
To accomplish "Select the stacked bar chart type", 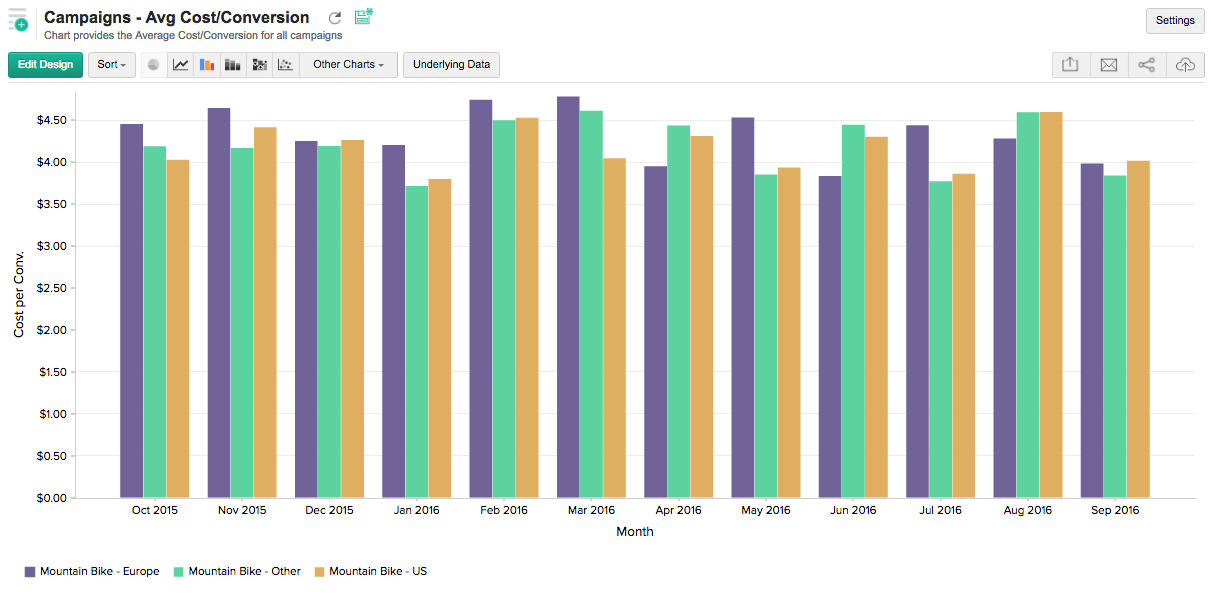I will coord(233,65).
